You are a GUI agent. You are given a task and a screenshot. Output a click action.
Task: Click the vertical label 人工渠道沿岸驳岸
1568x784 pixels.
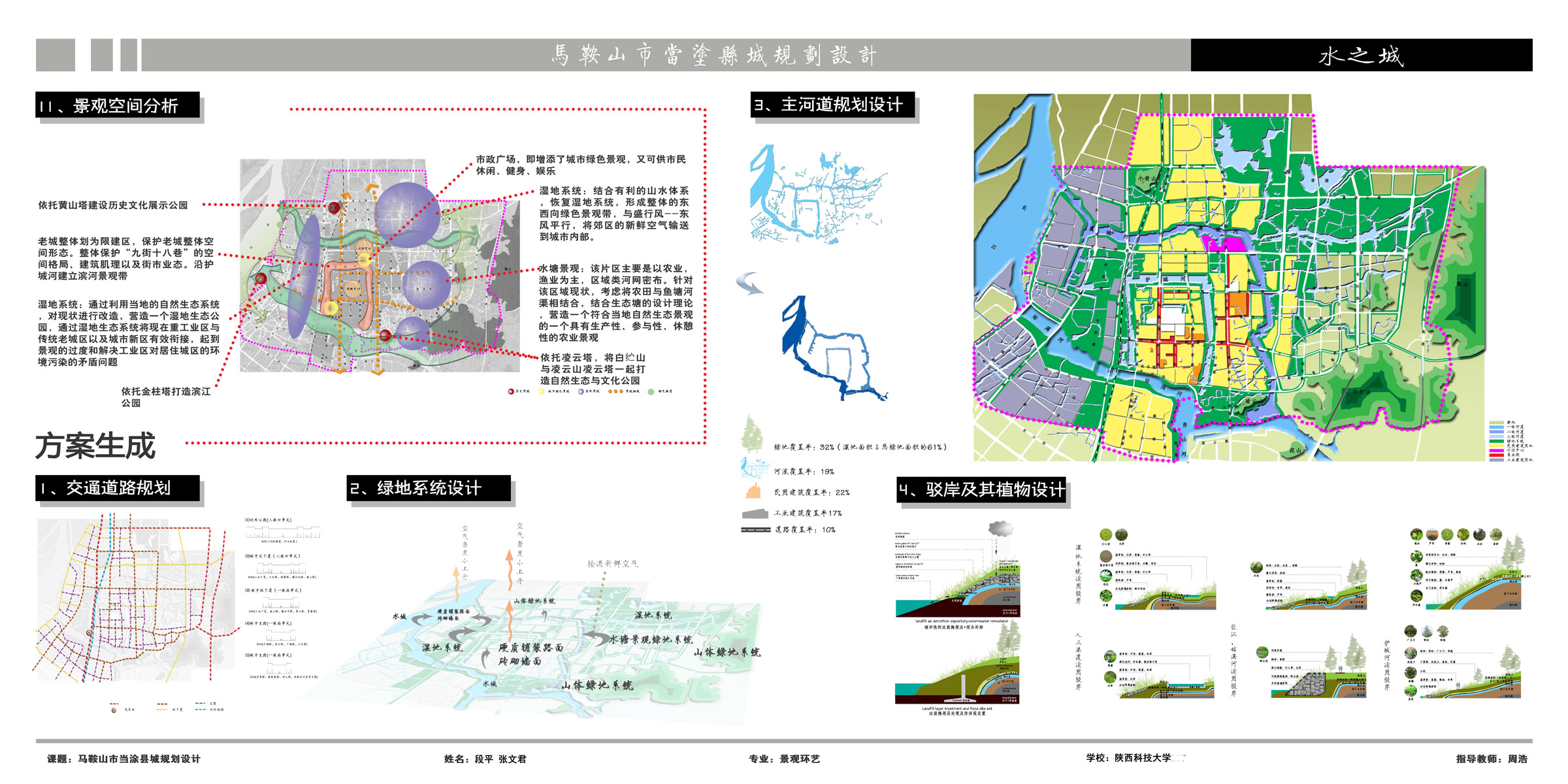point(1077,661)
